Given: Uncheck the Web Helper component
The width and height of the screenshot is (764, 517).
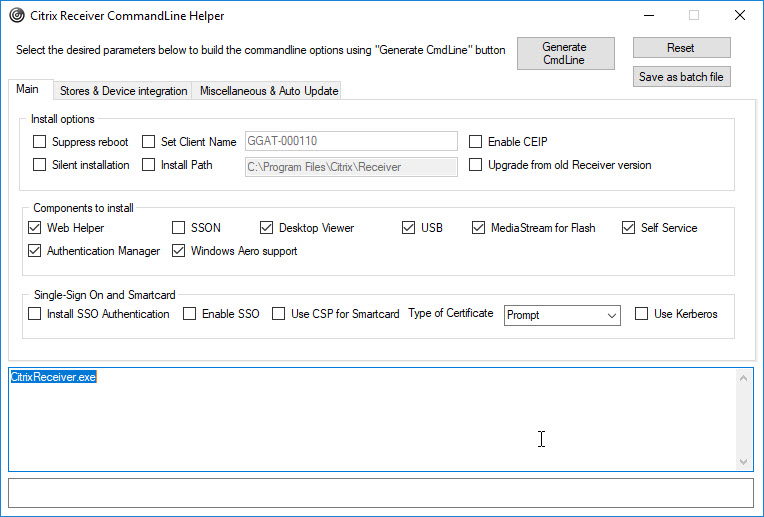Looking at the screenshot, I should point(35,228).
